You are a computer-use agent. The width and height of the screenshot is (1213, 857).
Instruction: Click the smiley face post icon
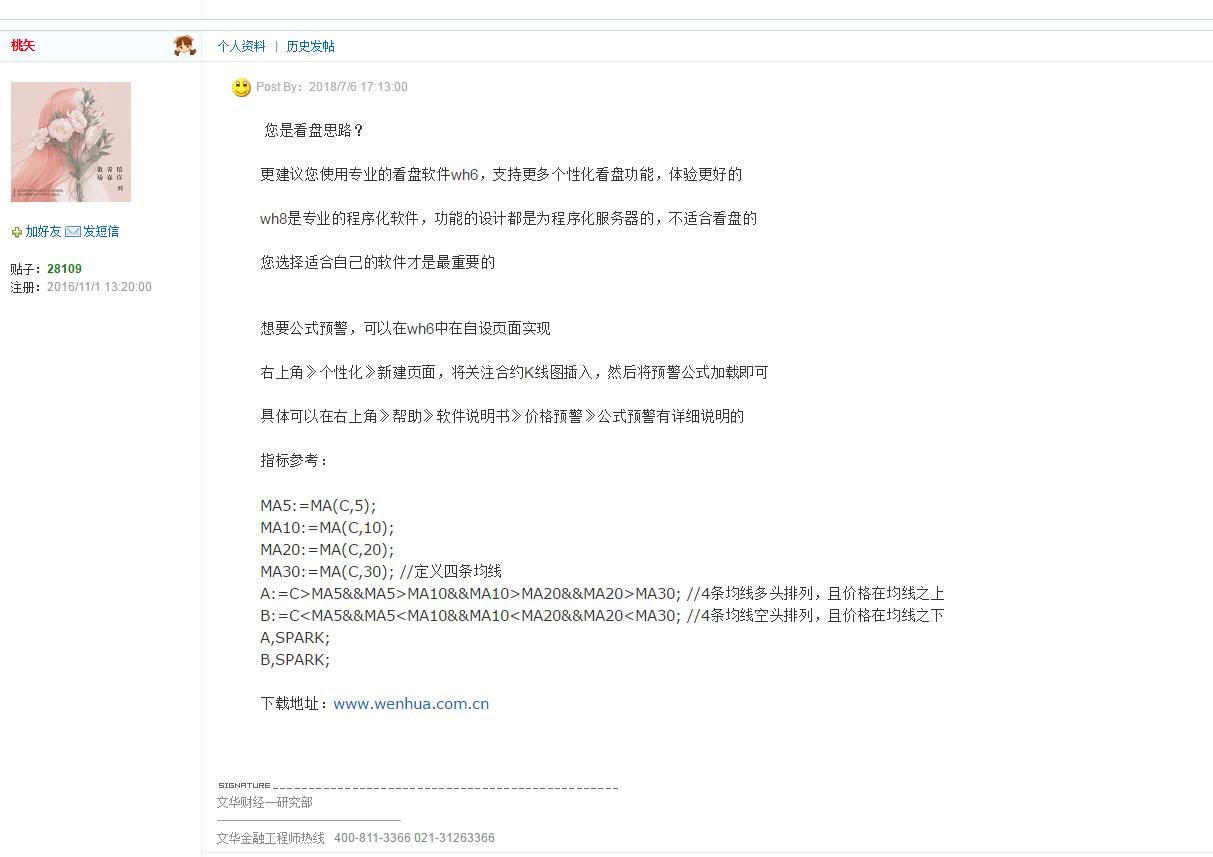[241, 88]
